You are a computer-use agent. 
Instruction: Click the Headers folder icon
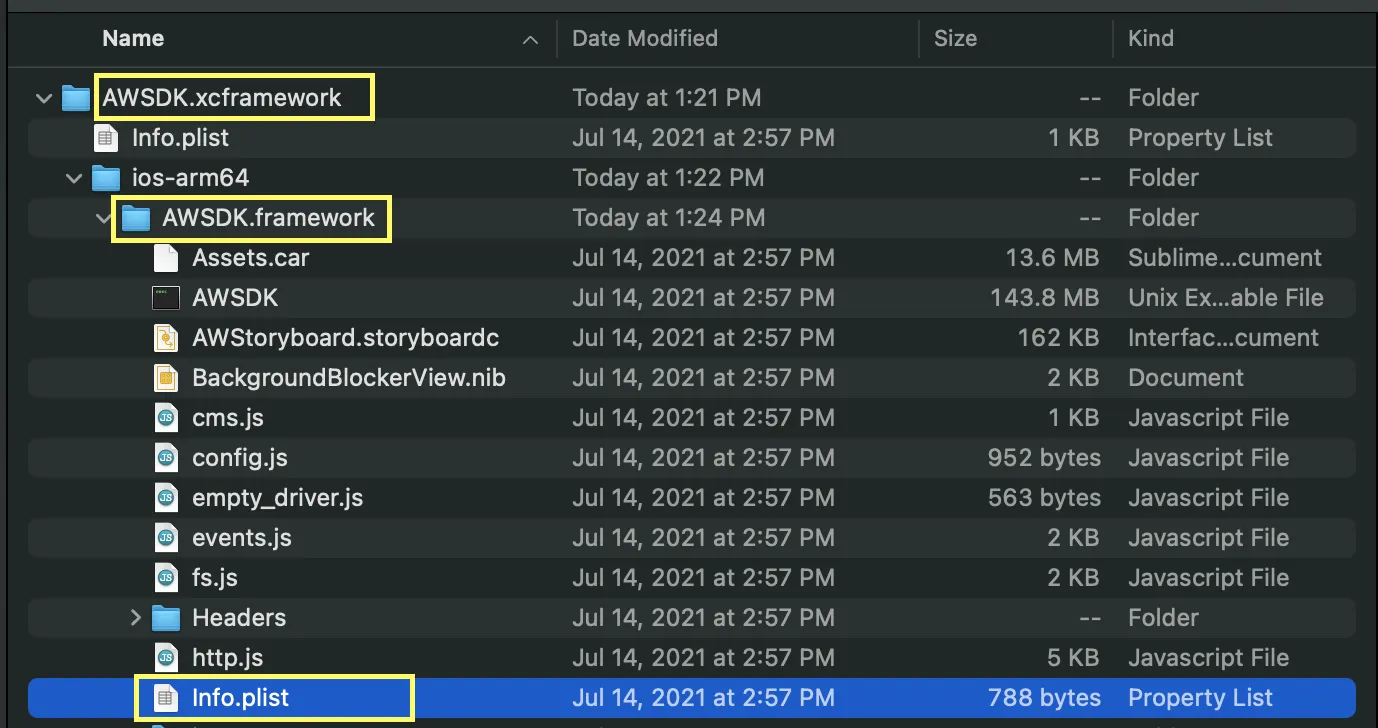click(x=166, y=618)
